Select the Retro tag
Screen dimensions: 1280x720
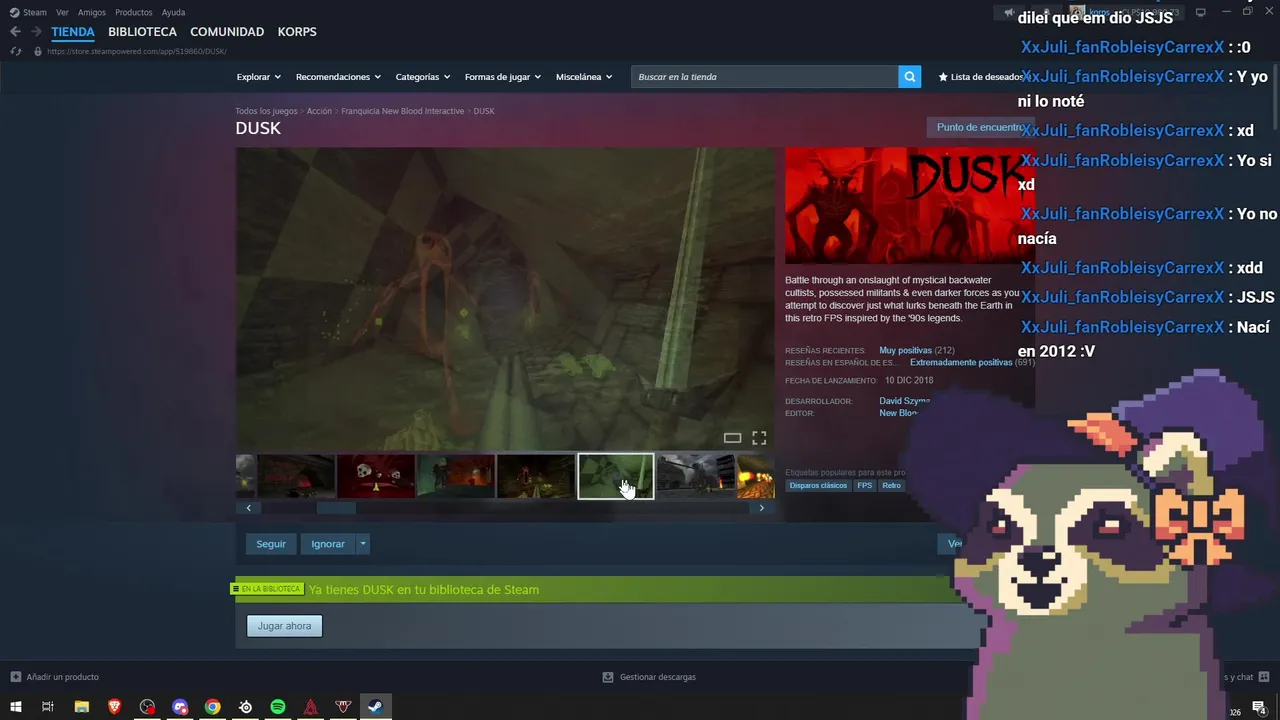[891, 486]
